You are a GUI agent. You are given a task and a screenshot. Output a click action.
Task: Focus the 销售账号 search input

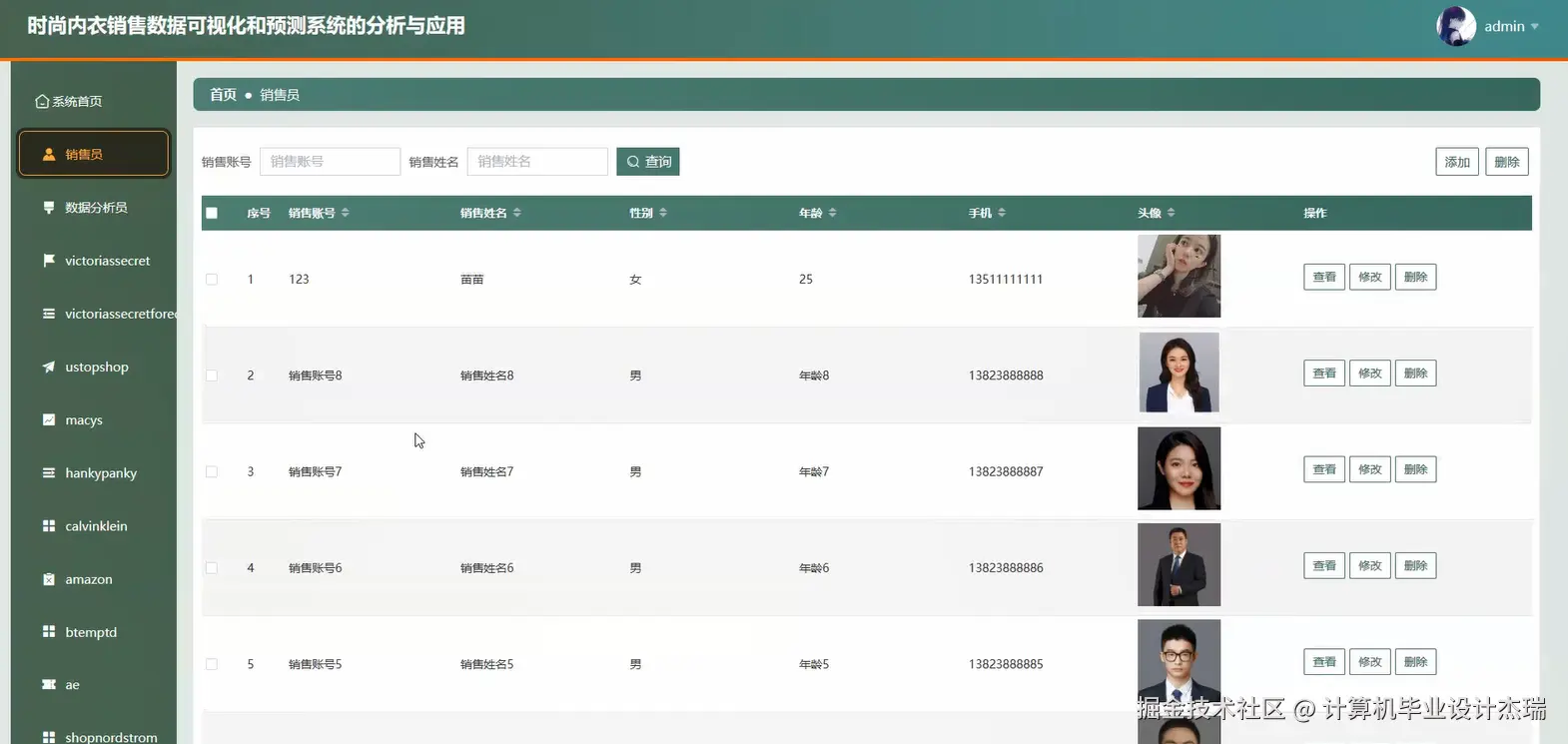330,162
